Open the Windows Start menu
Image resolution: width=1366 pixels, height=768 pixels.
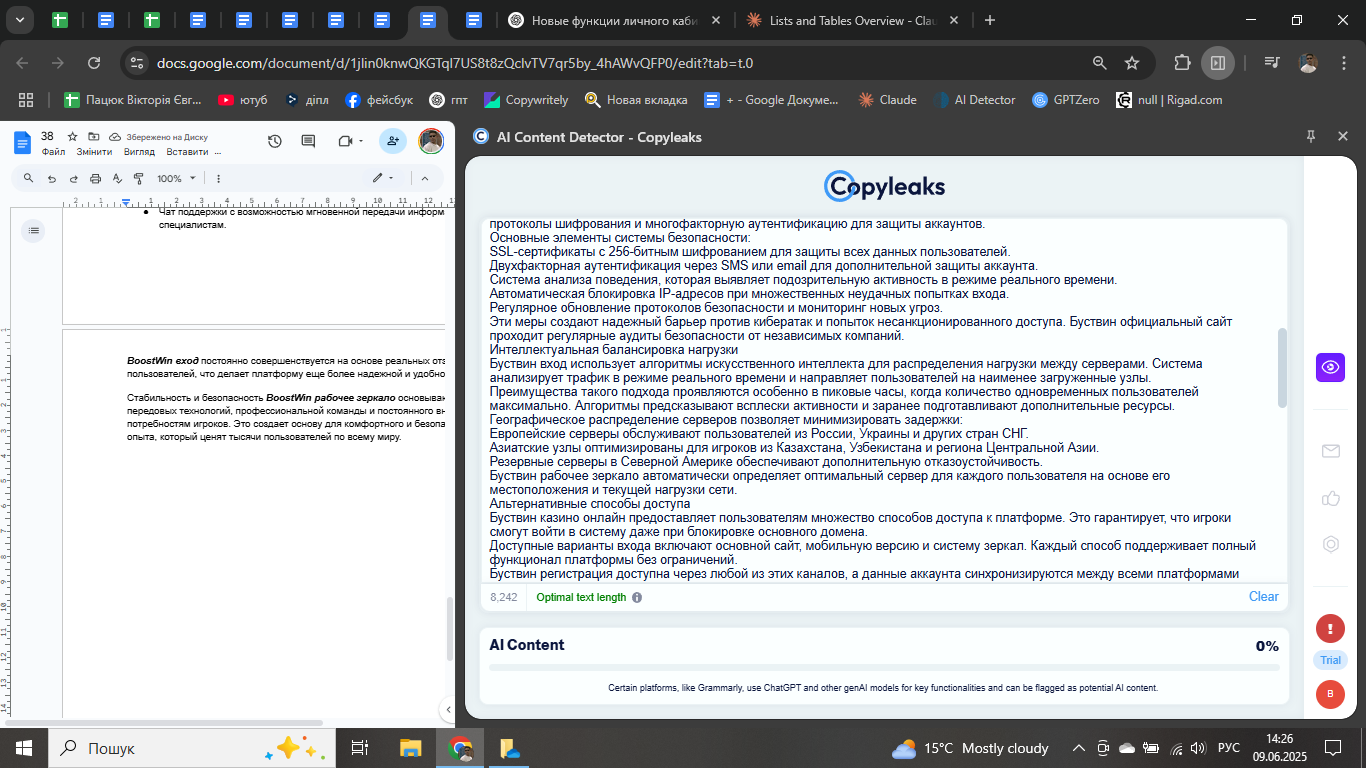point(24,748)
